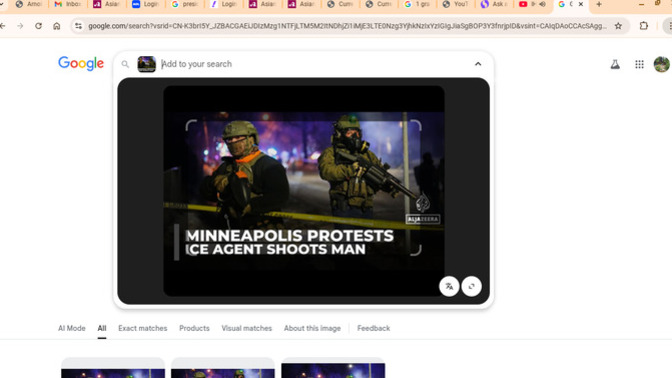This screenshot has width=672, height=378.
Task: Click the selected image crop area
Action: click(303, 188)
